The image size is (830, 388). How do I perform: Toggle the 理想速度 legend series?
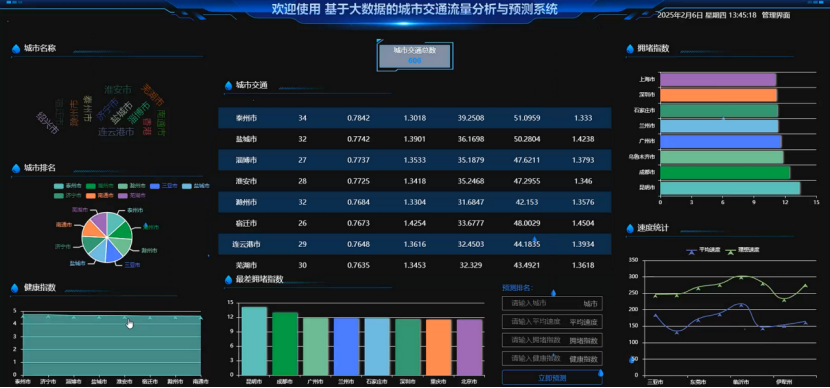tap(742, 249)
